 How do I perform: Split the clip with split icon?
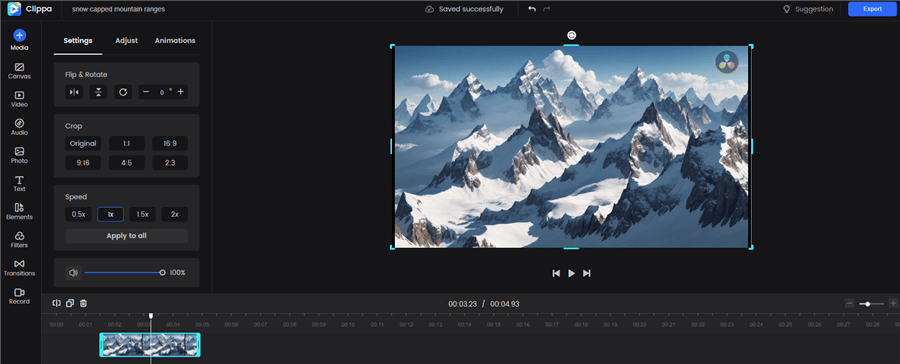(x=56, y=303)
